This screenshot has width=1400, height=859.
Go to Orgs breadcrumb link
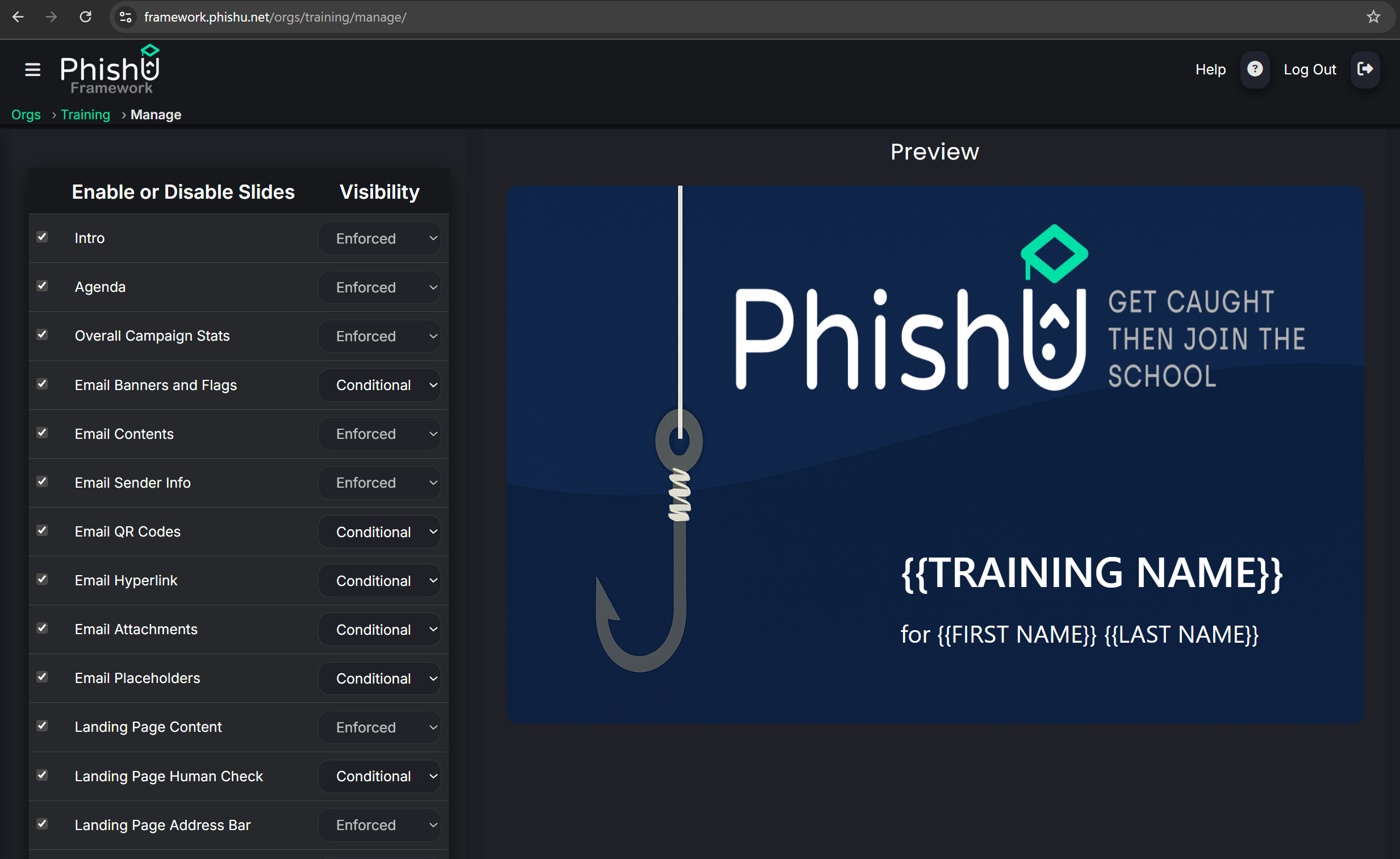point(26,115)
